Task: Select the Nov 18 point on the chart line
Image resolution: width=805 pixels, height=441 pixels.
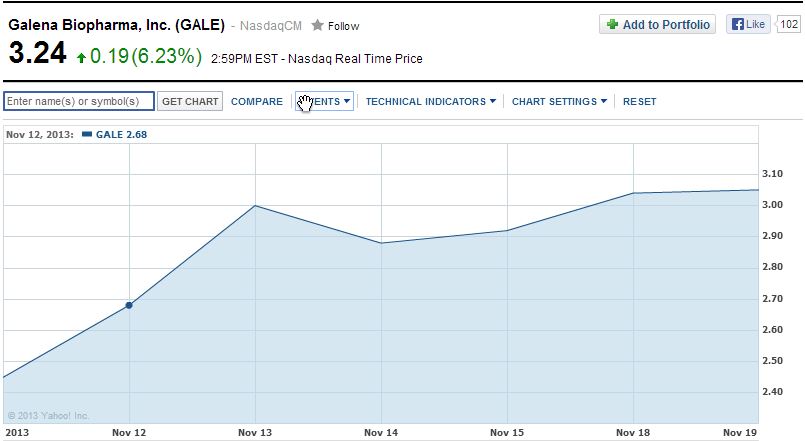Action: tap(634, 193)
